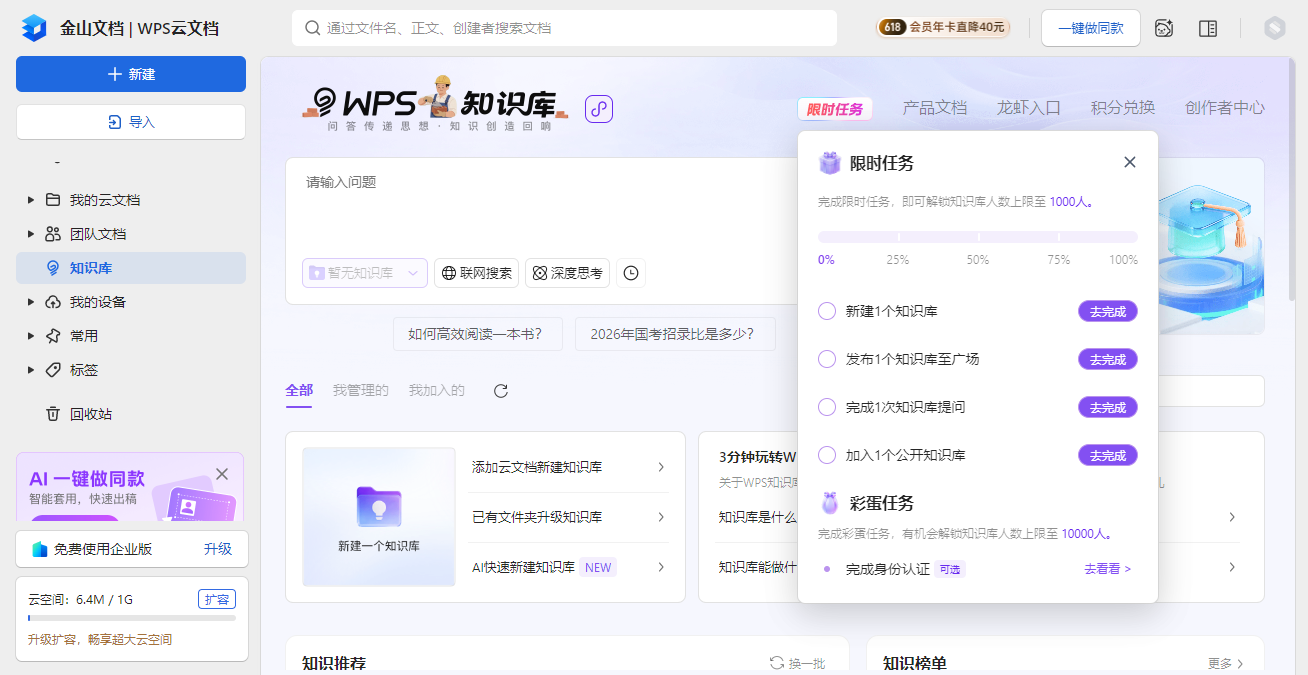Click 去完成 for 加入1个公开知识库

coord(1108,455)
